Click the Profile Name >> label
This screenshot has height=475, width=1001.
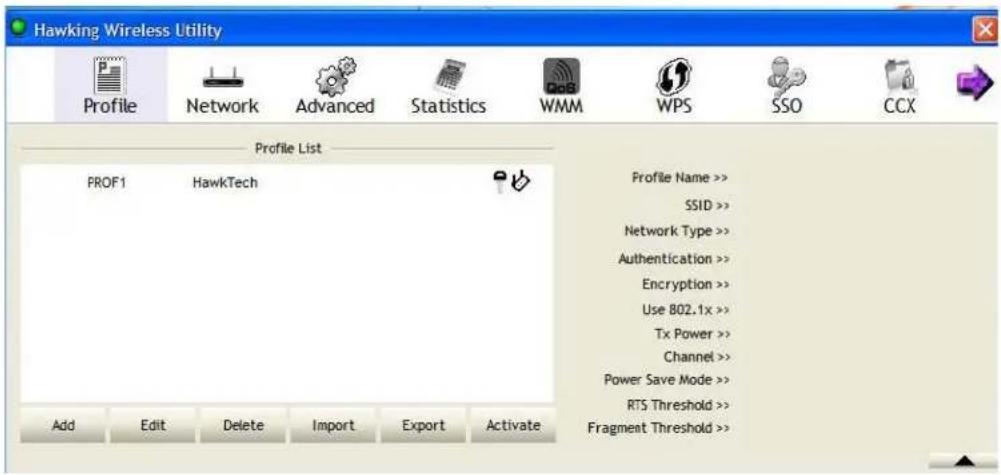pyautogui.click(x=680, y=177)
